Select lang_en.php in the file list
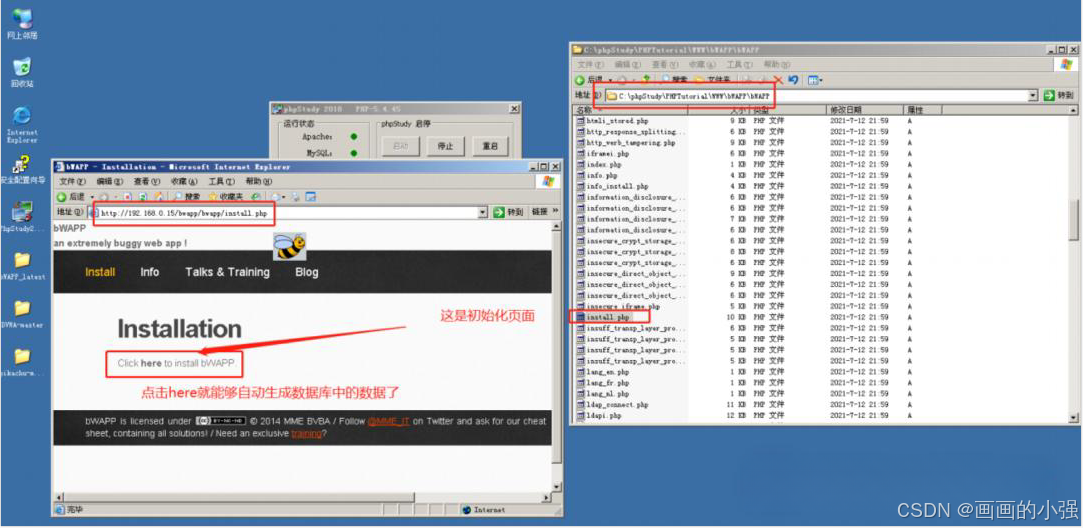Image resolution: width=1083 pixels, height=528 pixels. (x=603, y=372)
